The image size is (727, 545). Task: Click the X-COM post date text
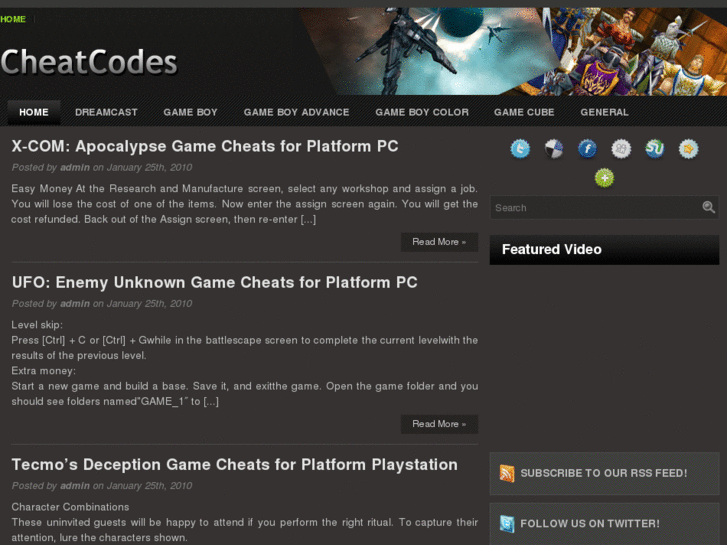149,167
